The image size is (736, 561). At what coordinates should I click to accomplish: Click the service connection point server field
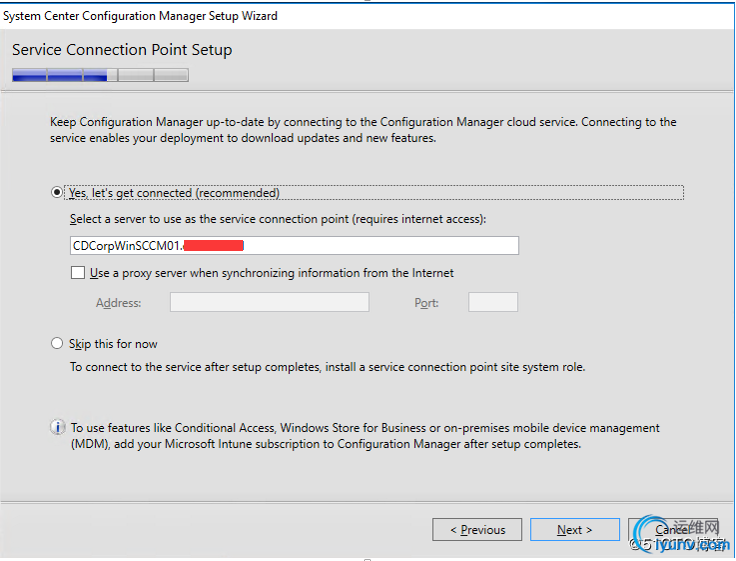point(294,246)
